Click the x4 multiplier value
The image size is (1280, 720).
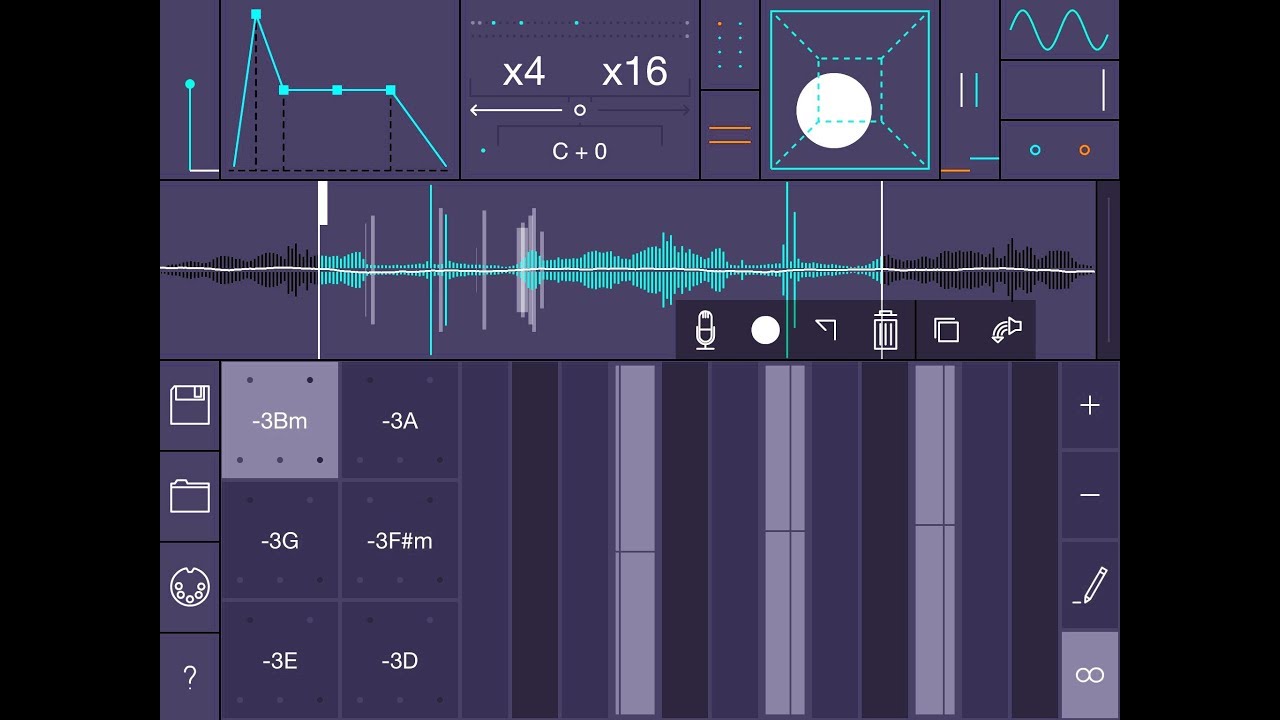pos(523,71)
